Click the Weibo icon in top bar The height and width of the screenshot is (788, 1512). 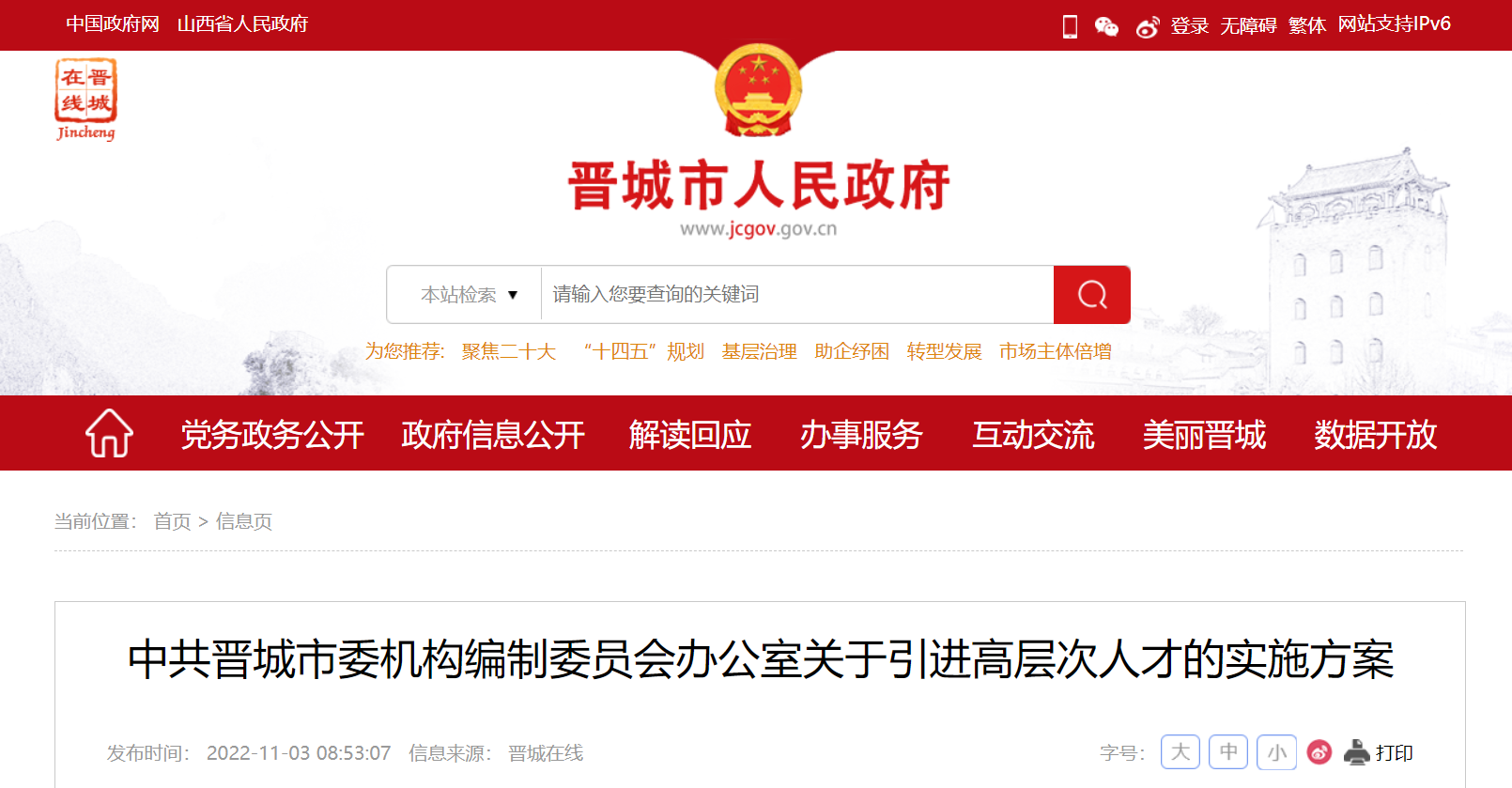tap(1147, 26)
